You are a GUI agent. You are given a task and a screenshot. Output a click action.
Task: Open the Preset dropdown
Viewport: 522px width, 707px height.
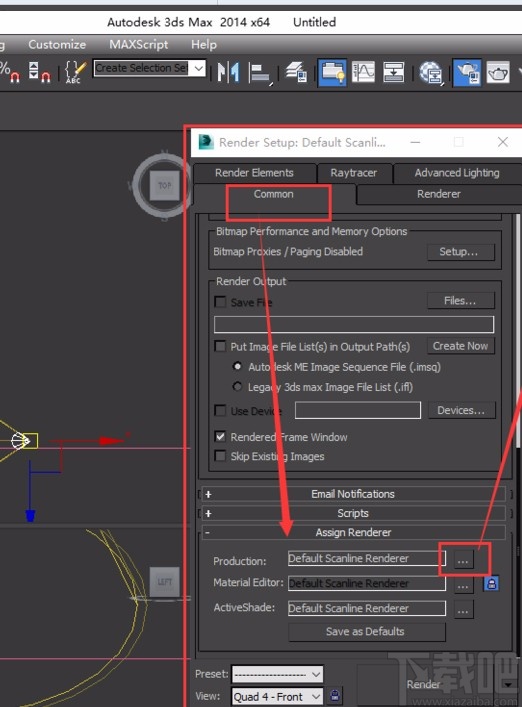[x=277, y=675]
